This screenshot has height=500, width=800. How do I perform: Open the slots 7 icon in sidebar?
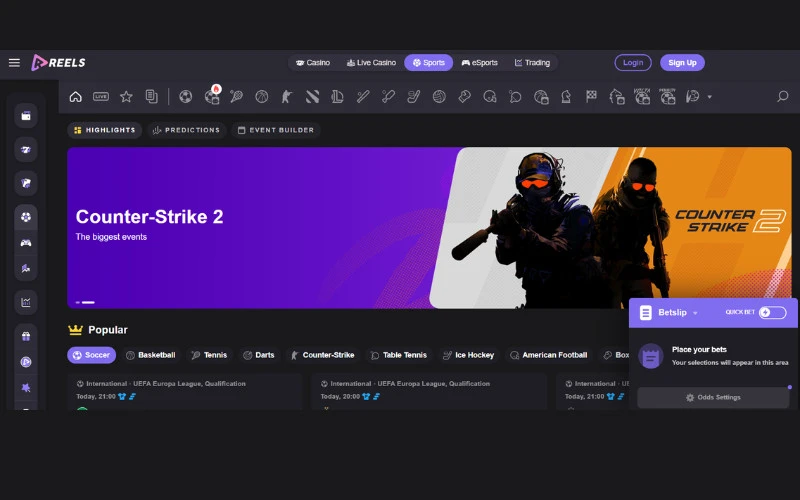point(26,149)
